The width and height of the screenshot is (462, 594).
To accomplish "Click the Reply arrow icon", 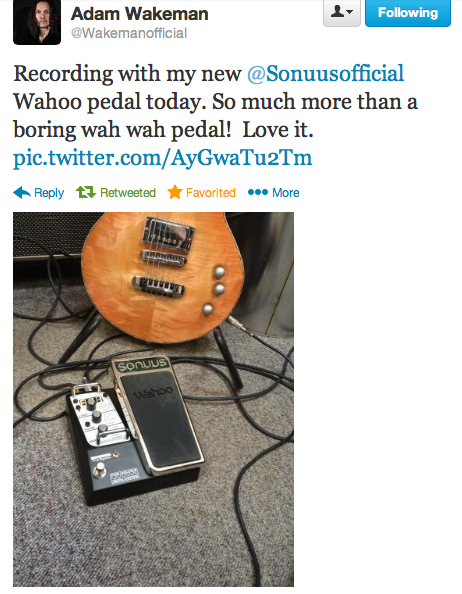I will [x=22, y=193].
